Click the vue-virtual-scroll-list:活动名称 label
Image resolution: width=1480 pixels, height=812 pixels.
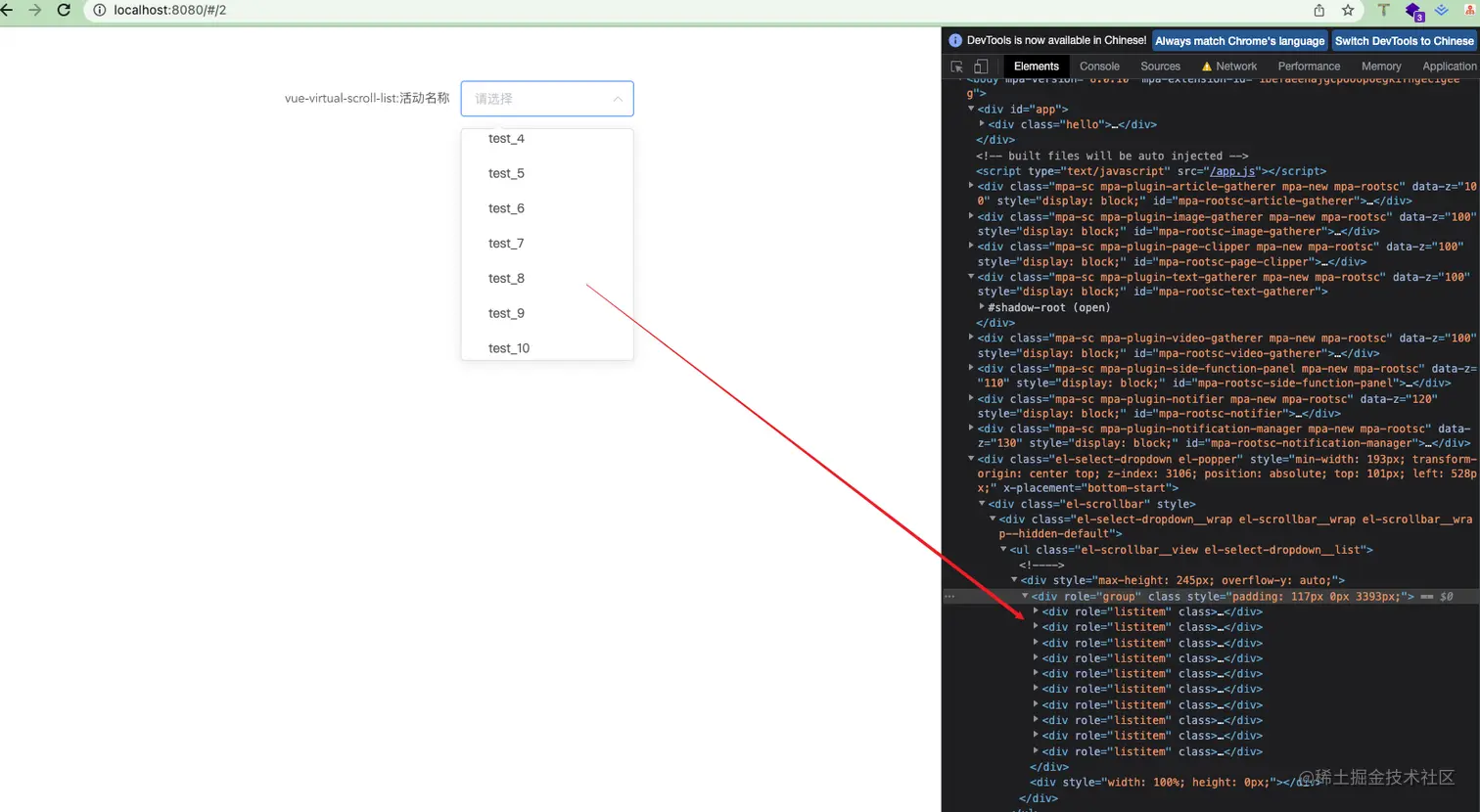click(367, 98)
